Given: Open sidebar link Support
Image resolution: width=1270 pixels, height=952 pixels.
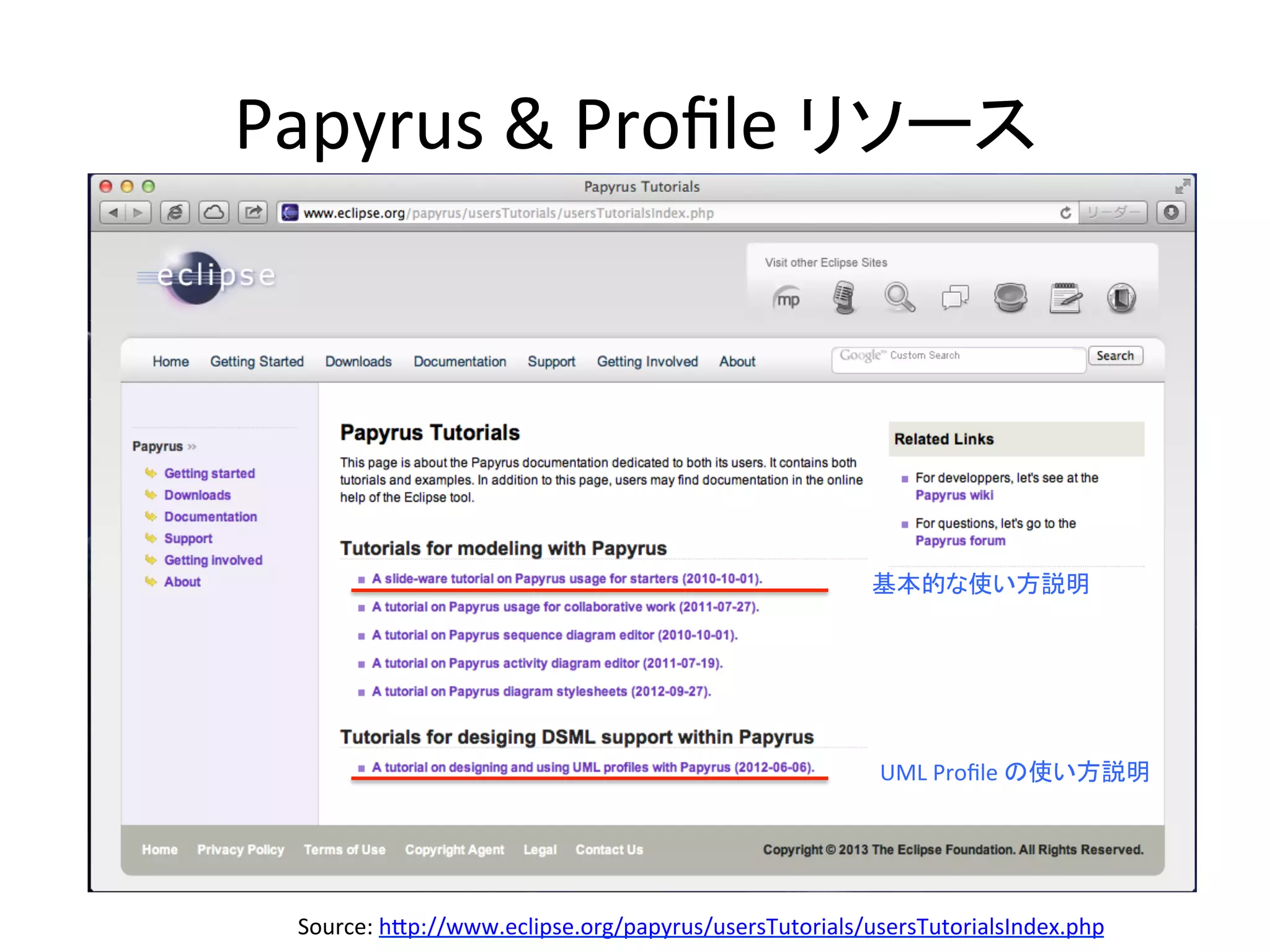Looking at the screenshot, I should point(188,539).
